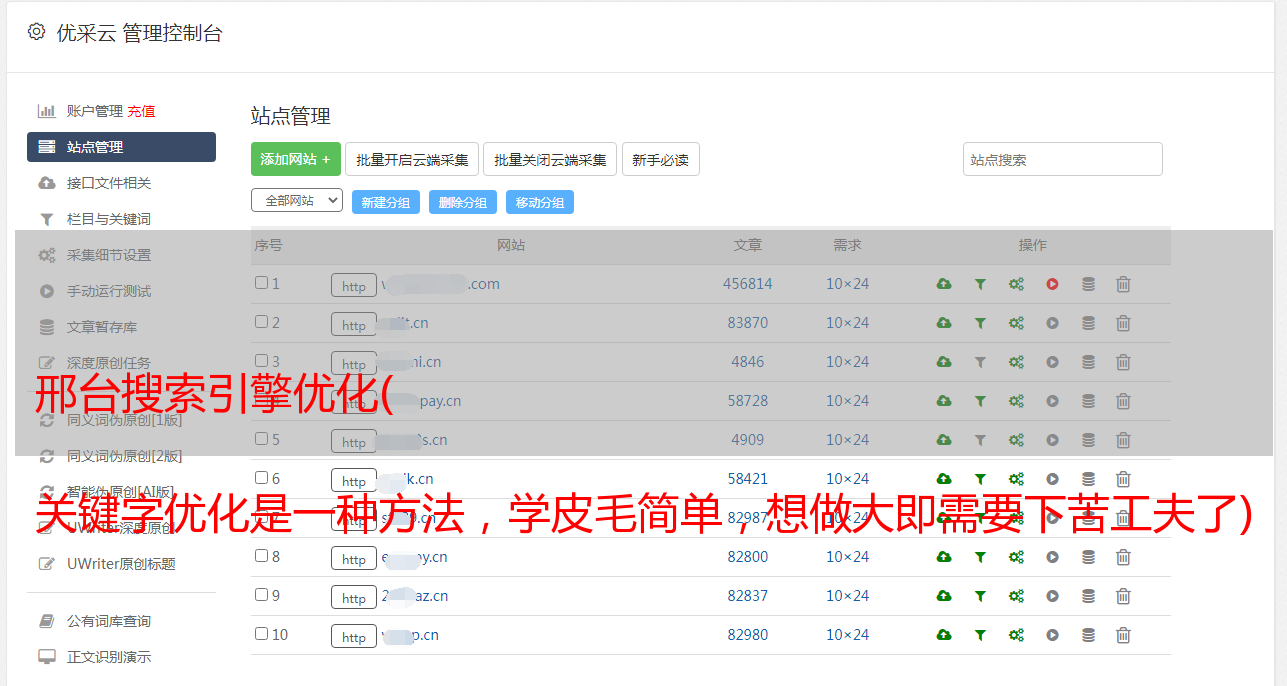Viewport: 1287px width, 686px height.
Task: Click the 新建分组 button
Action: tap(386, 202)
